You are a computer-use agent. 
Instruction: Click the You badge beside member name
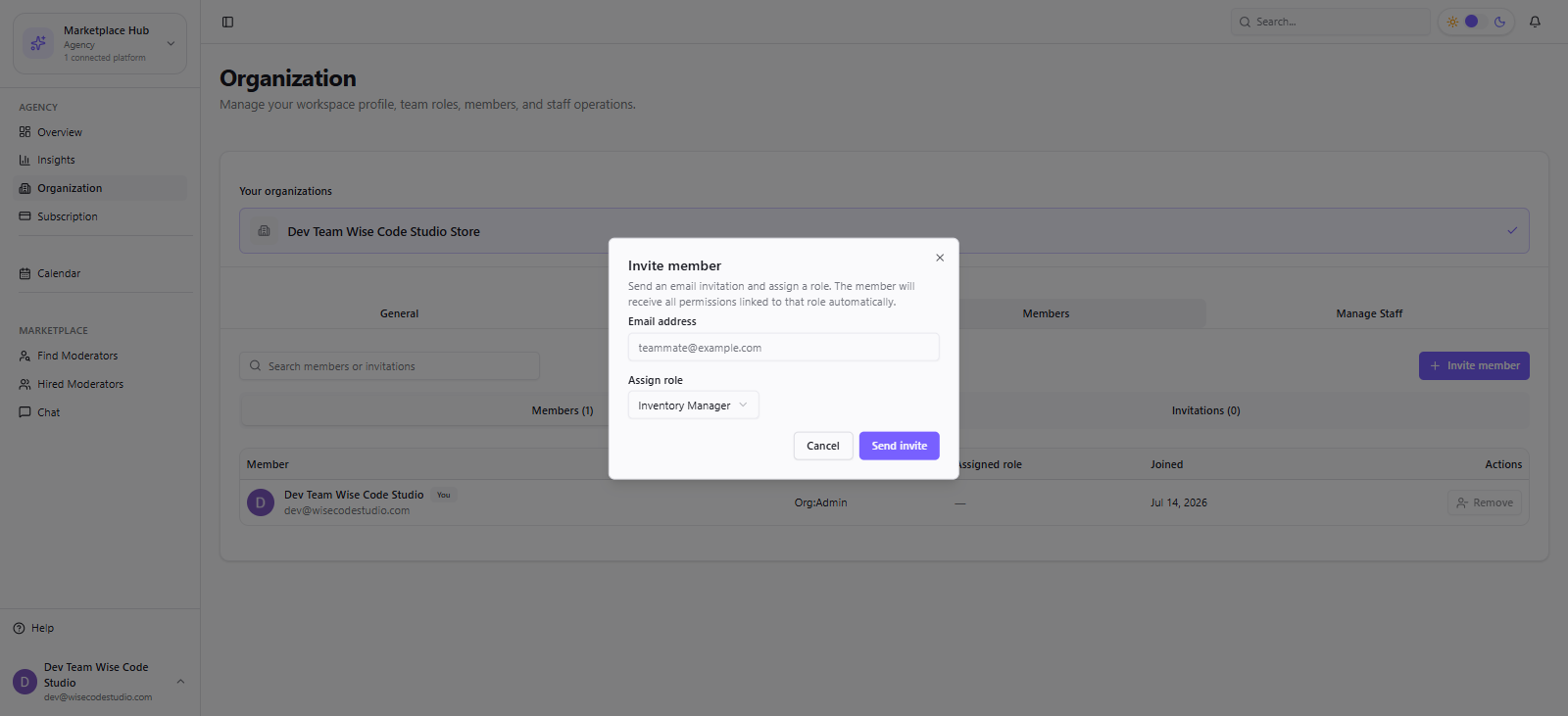point(444,495)
